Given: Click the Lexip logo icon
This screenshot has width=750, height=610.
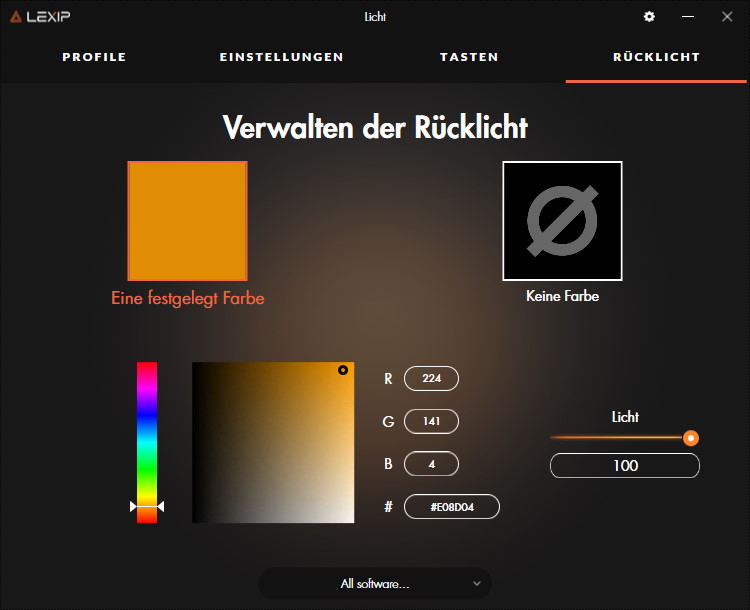Looking at the screenshot, I should pyautogui.click(x=15, y=17).
